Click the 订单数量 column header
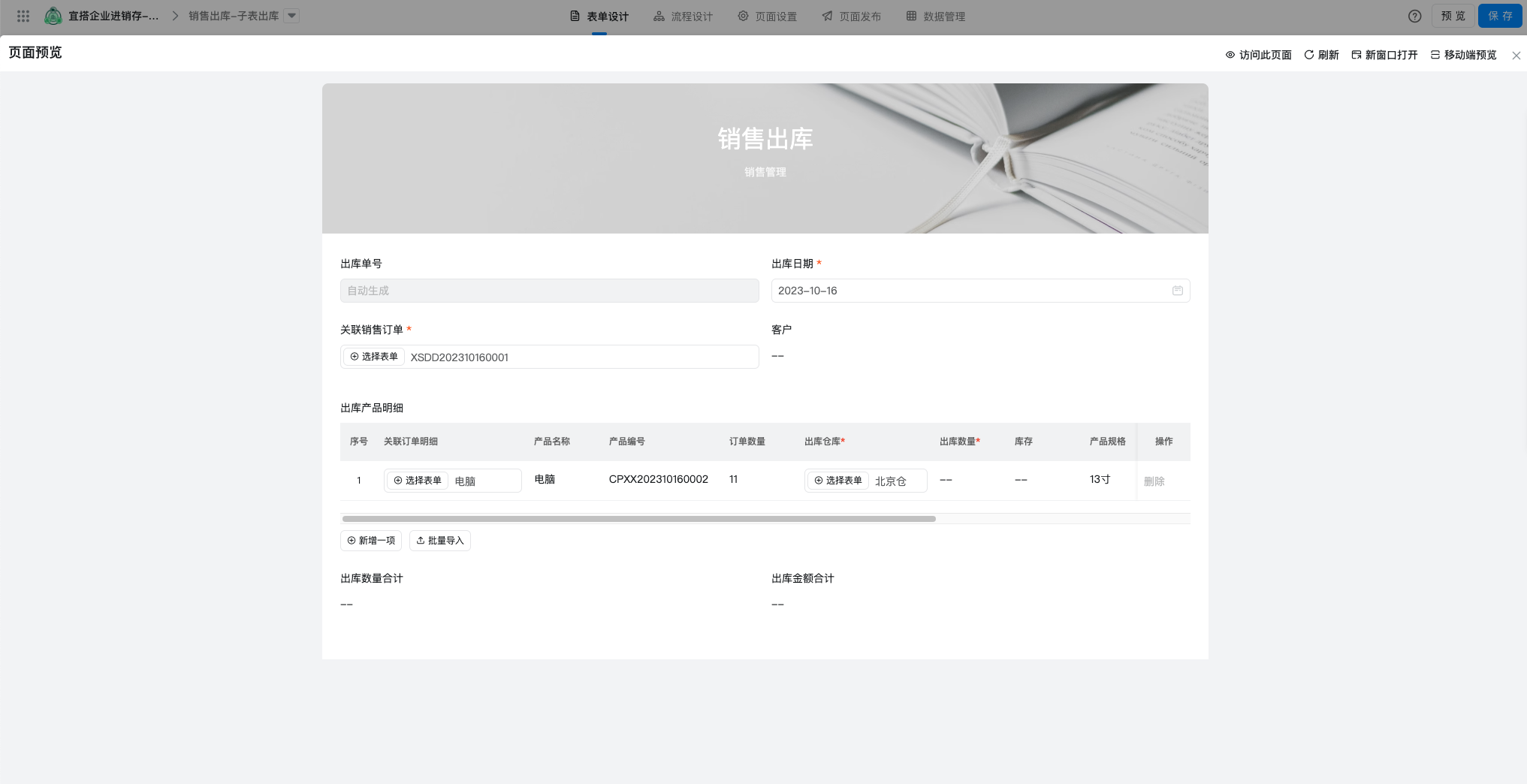The height and width of the screenshot is (784, 1527). coord(747,442)
